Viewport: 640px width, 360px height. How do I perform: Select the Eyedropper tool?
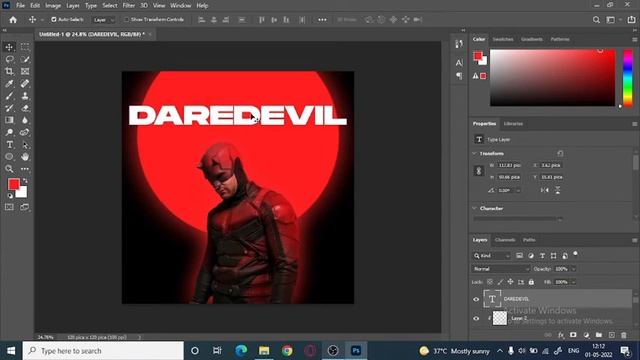(x=9, y=84)
